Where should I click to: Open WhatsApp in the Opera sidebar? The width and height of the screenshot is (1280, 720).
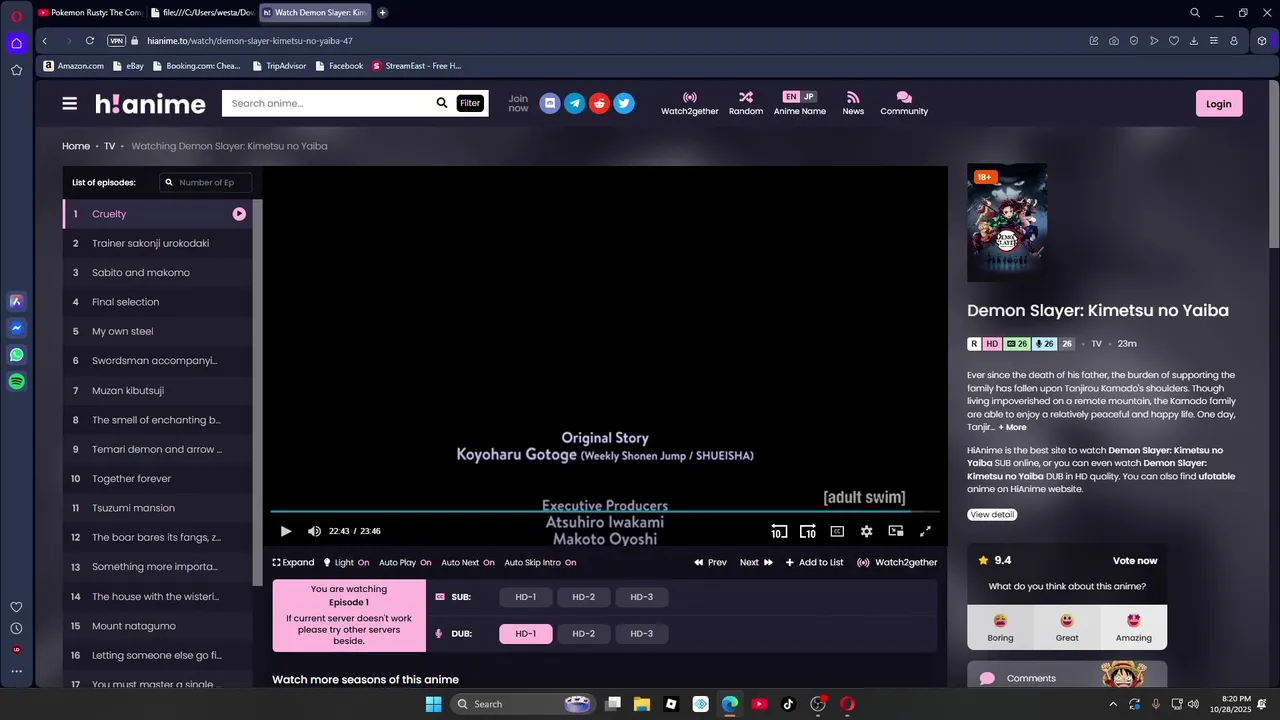(17, 355)
